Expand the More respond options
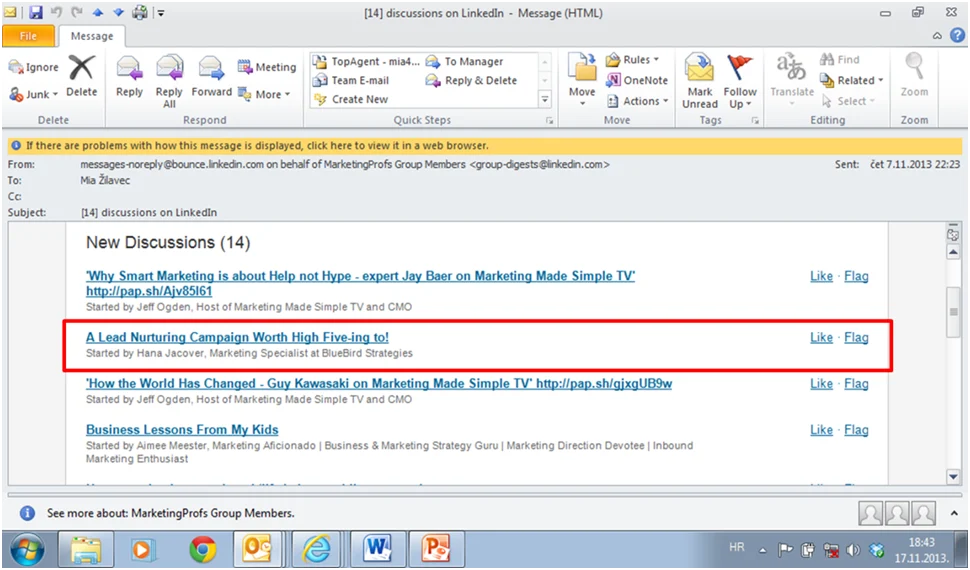 coord(264,94)
